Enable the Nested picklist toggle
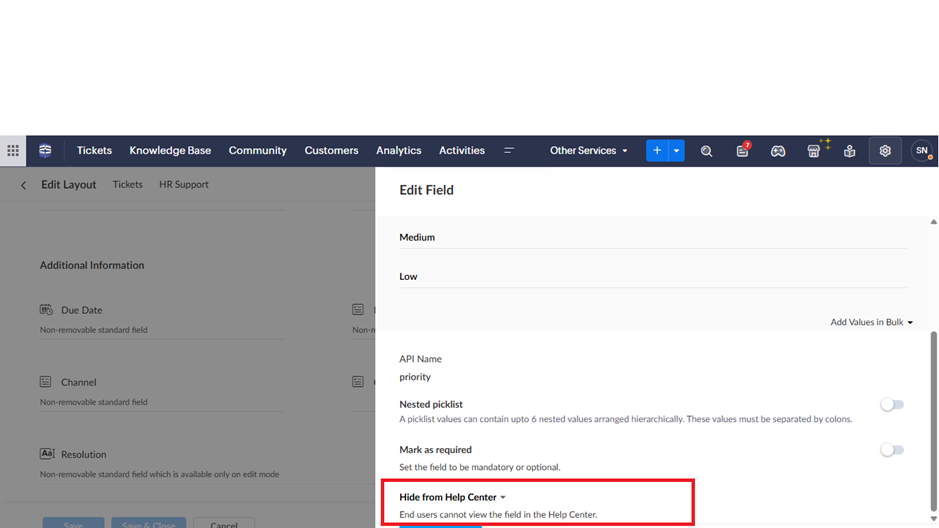 tap(891, 405)
